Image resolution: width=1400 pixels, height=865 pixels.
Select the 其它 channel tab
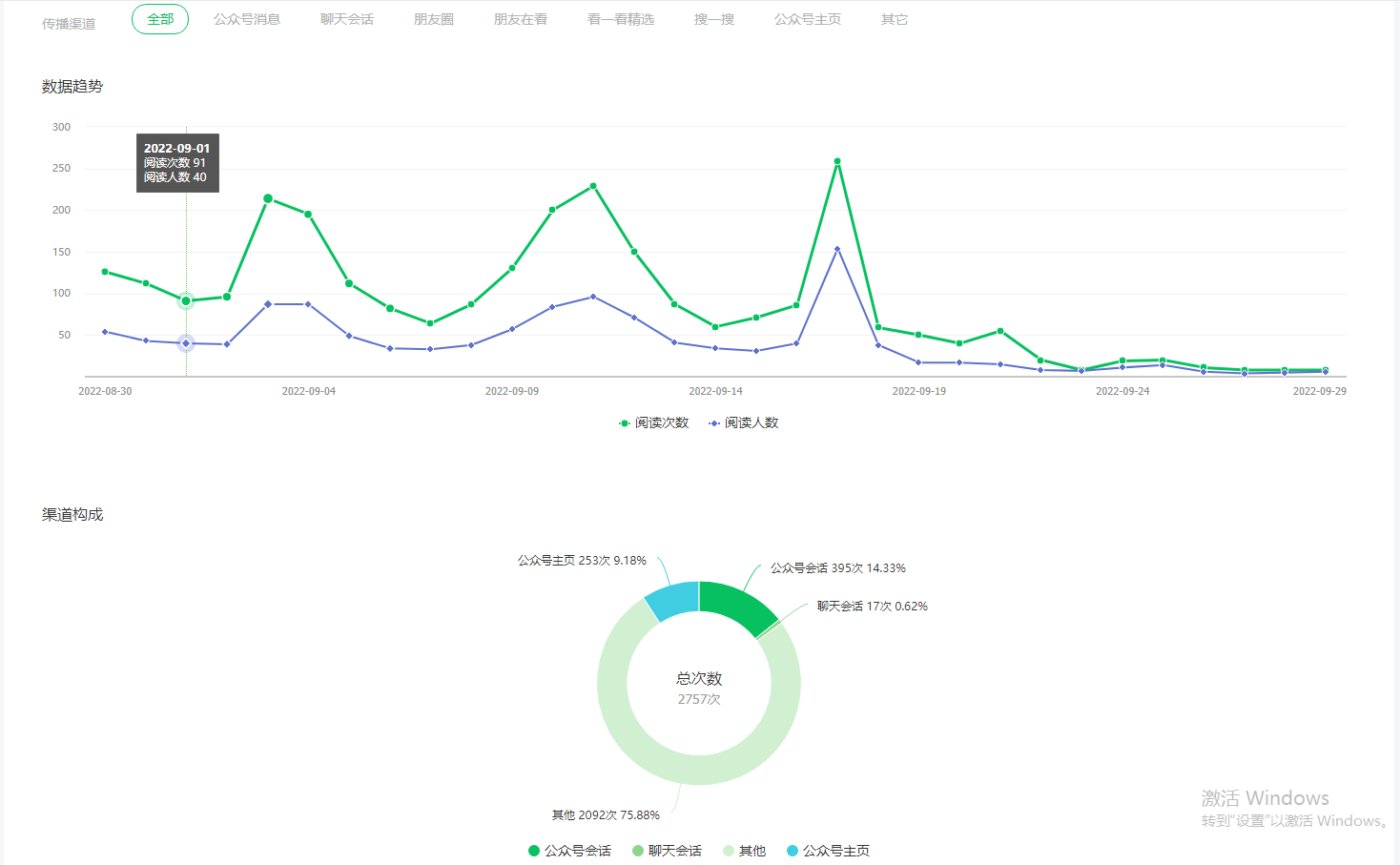(895, 19)
